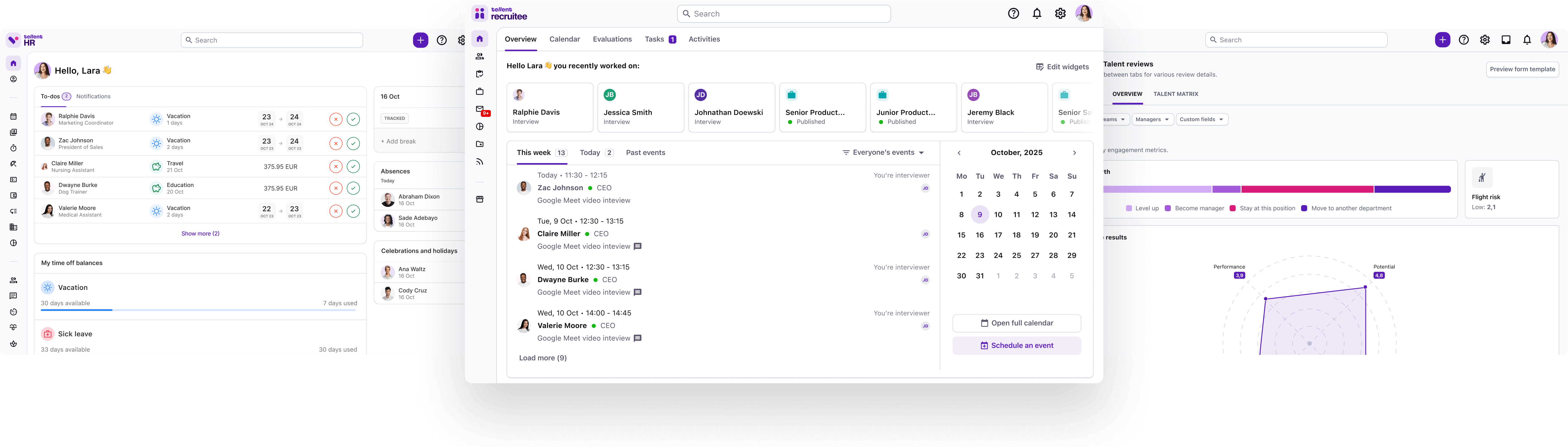The image size is (1568, 447).
Task: Click the Schedule an event button
Action: [x=1016, y=345]
